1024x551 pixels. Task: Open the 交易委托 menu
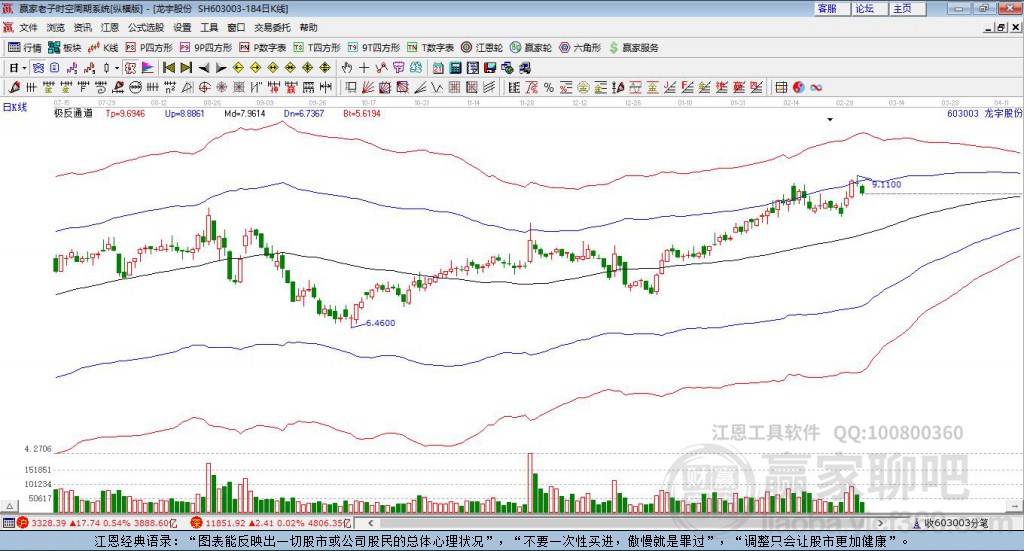tap(272, 27)
